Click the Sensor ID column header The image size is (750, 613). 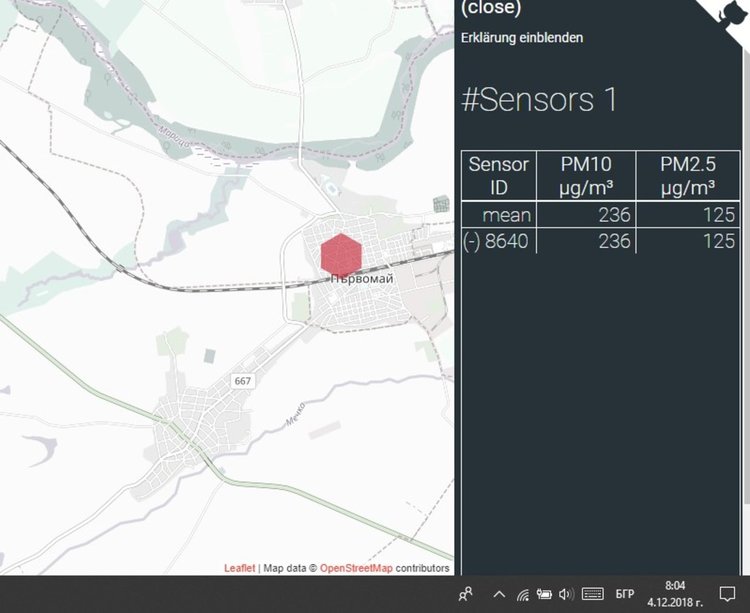498,175
